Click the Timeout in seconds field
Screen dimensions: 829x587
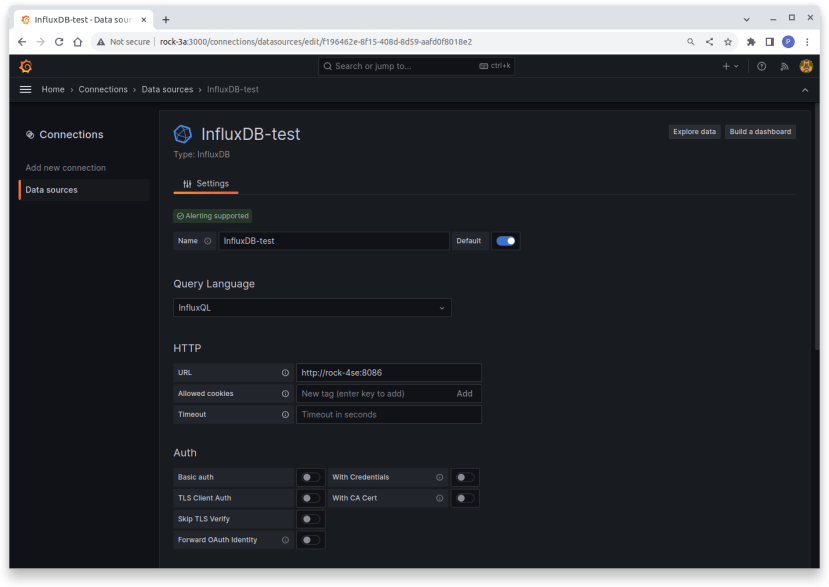pos(388,414)
